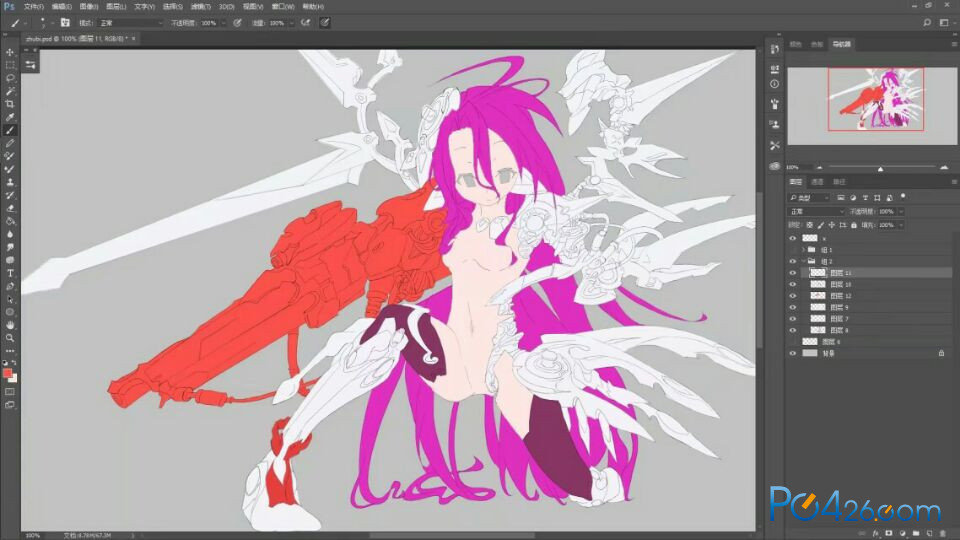
Task: Open the Clone Source panel icon in the collapsed dock
Action: click(x=774, y=125)
